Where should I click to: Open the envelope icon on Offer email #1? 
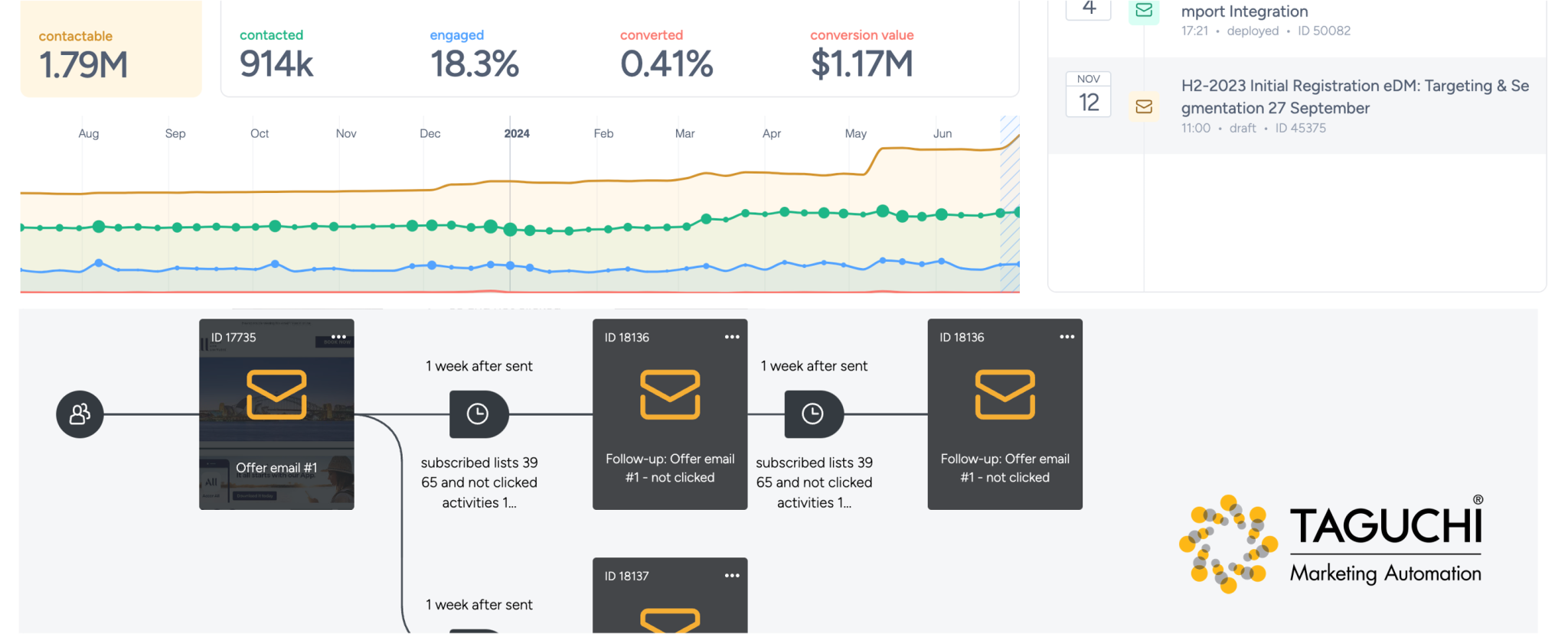276,394
